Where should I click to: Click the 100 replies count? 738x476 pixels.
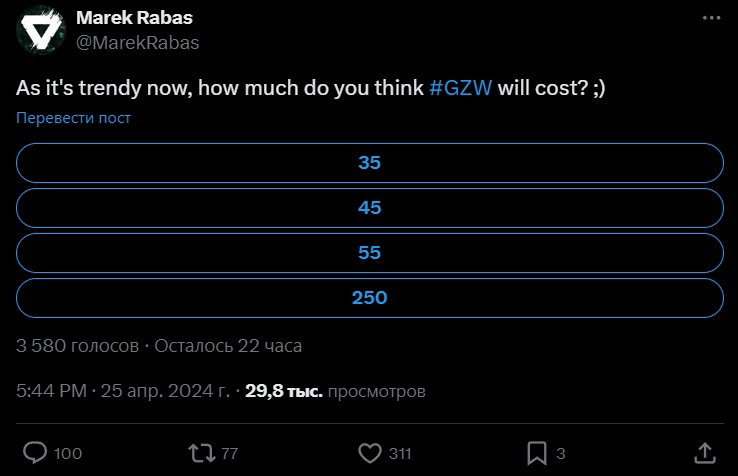click(x=68, y=454)
